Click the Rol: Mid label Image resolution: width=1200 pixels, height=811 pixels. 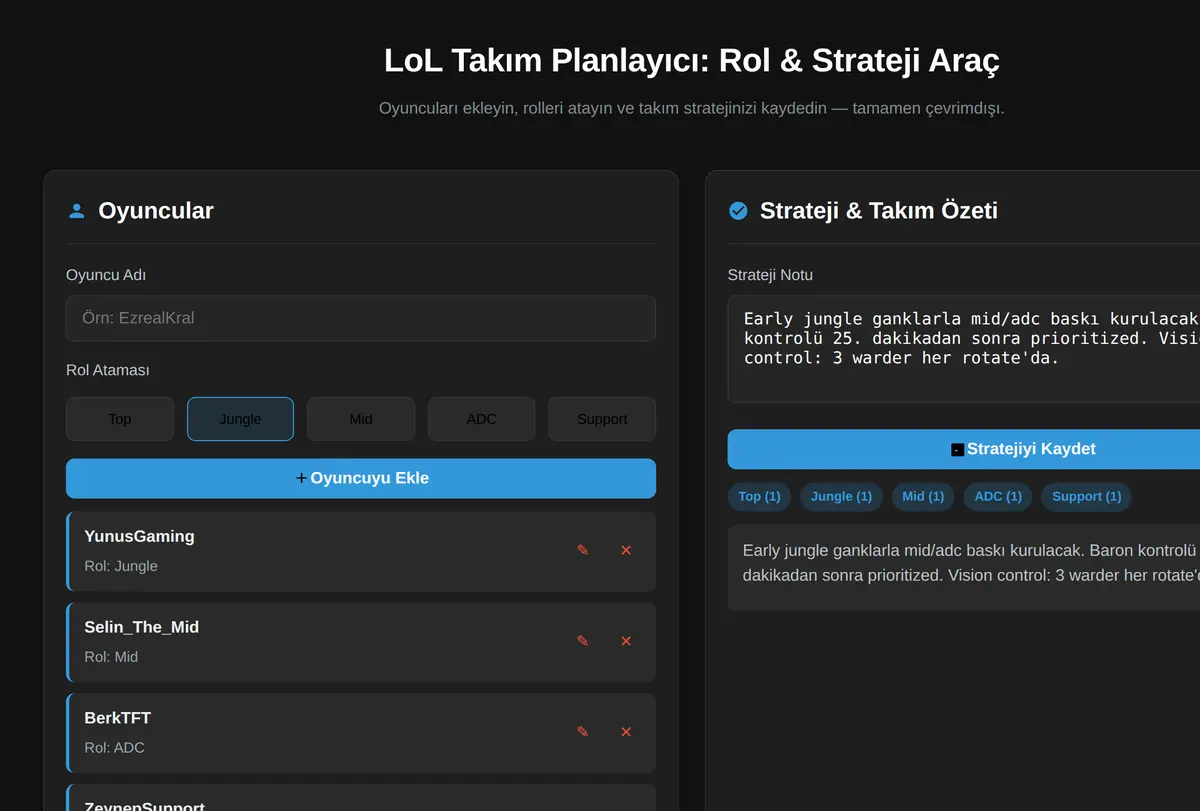click(x=111, y=657)
